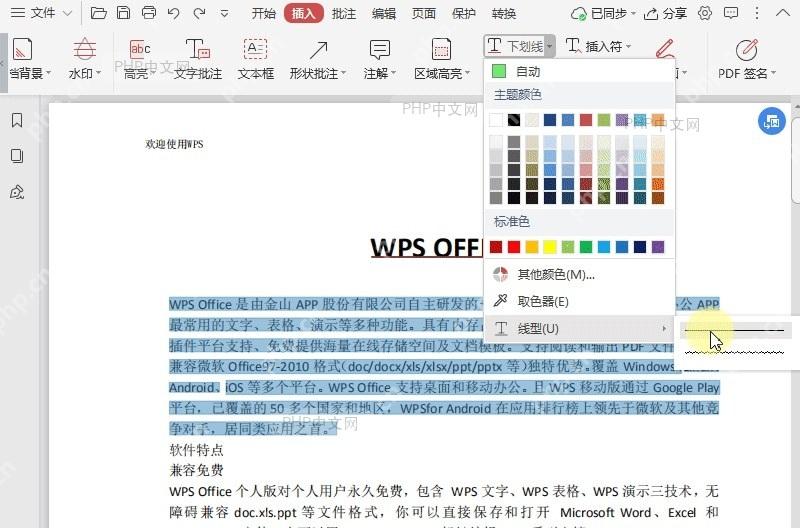This screenshot has height=528, width=800.
Task: Click the undo arrow icon
Action: [x=173, y=13]
